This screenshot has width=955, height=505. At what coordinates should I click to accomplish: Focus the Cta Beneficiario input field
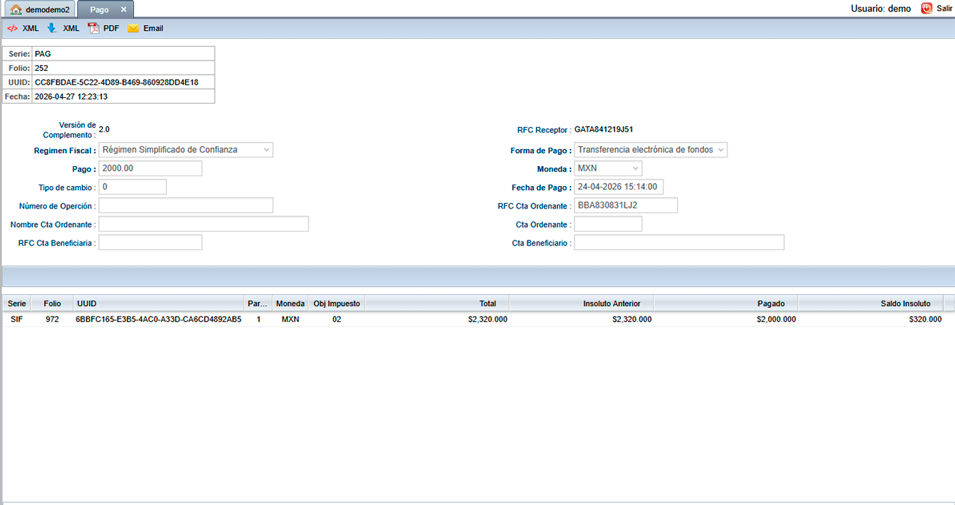point(679,243)
